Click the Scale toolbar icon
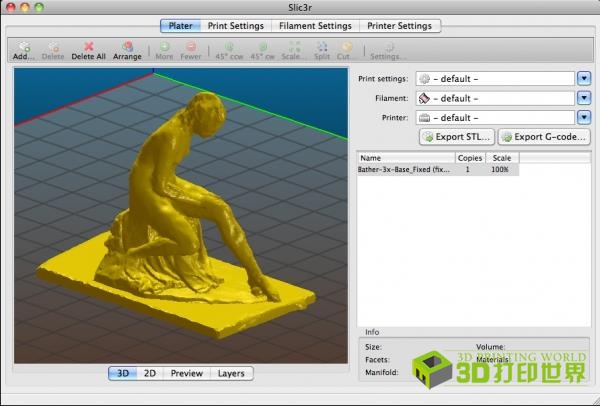This screenshot has width=600, height=406. [294, 47]
